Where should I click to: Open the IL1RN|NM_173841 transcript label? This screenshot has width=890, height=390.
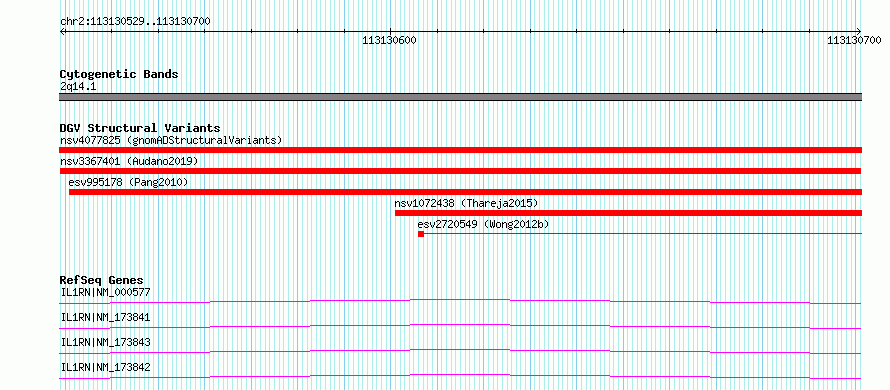tap(106, 317)
